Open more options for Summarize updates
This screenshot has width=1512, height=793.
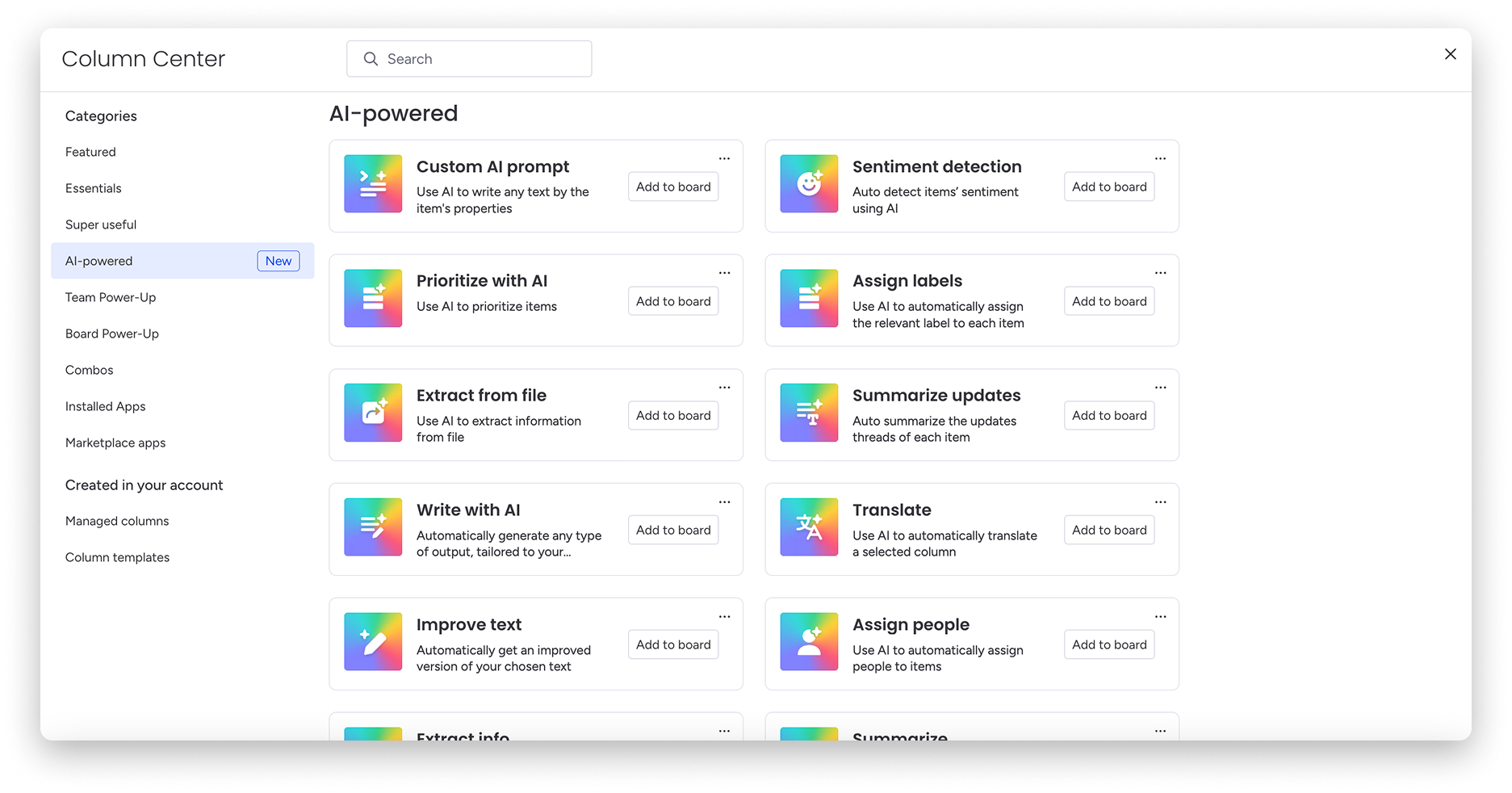pyautogui.click(x=1160, y=388)
